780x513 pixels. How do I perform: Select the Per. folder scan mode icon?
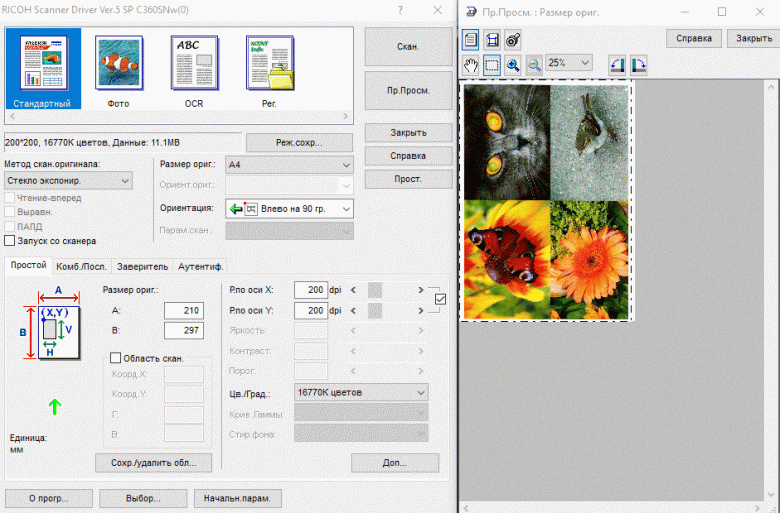(x=270, y=69)
